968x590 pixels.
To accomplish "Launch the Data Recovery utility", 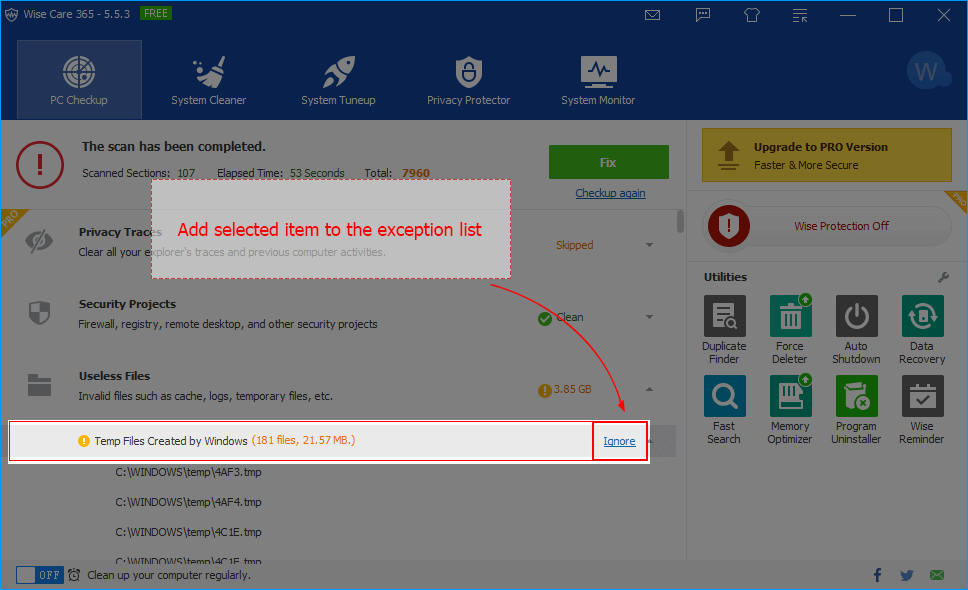I will point(921,329).
